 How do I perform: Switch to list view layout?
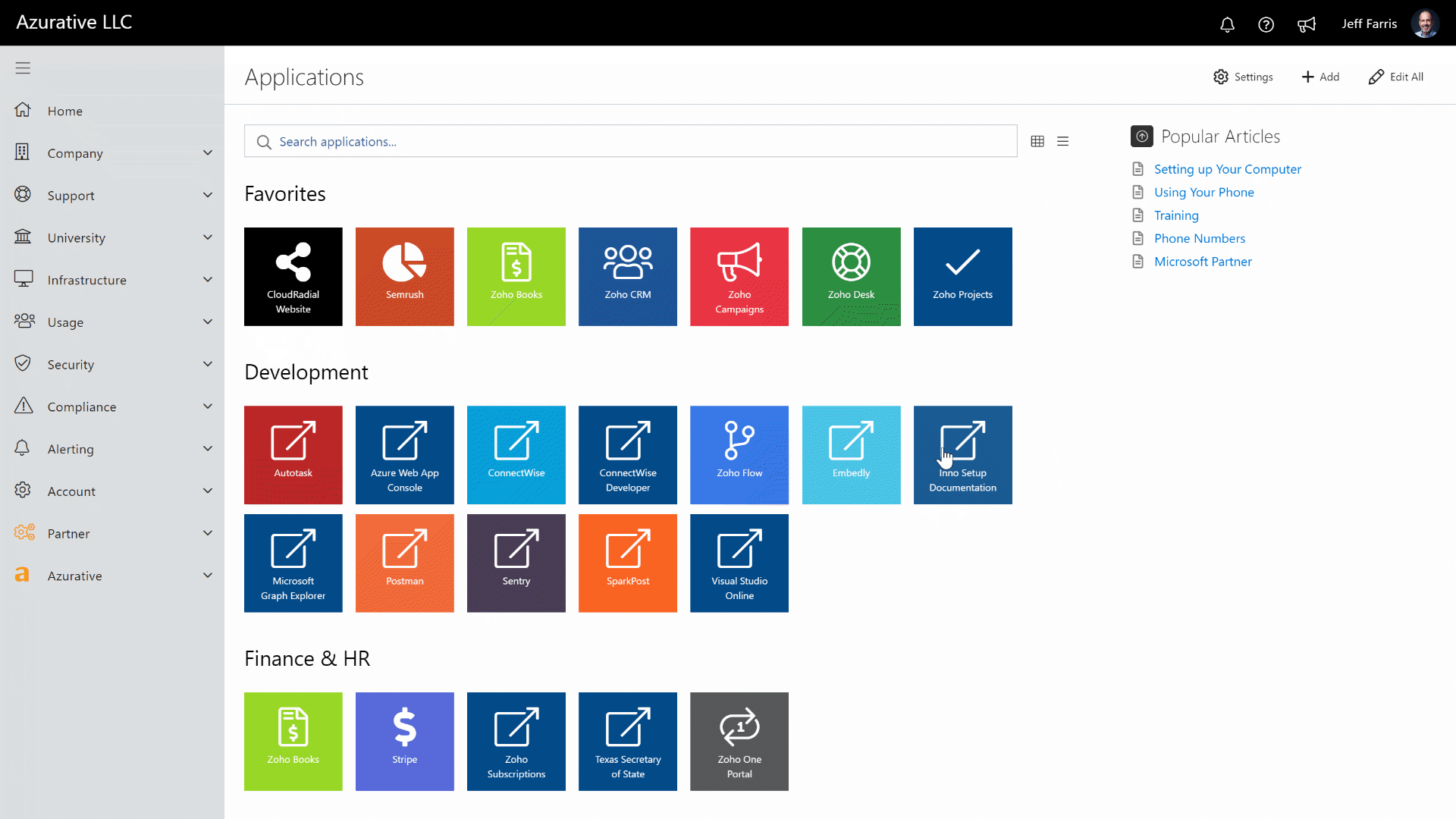[1063, 142]
